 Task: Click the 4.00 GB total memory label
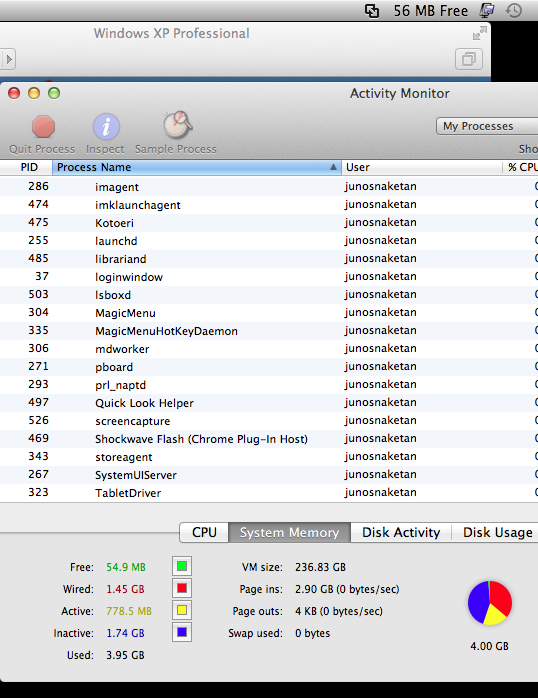[x=489, y=646]
